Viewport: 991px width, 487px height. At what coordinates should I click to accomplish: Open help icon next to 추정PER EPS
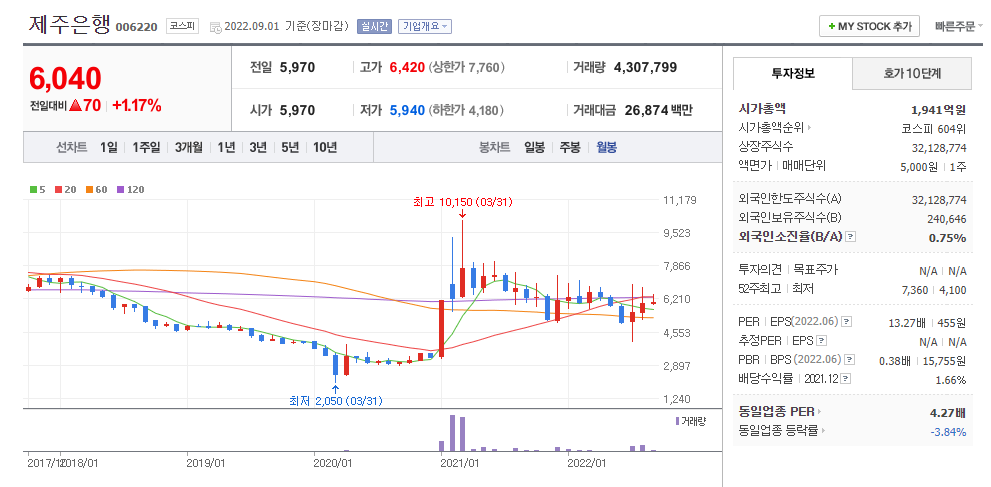pyautogui.click(x=821, y=341)
